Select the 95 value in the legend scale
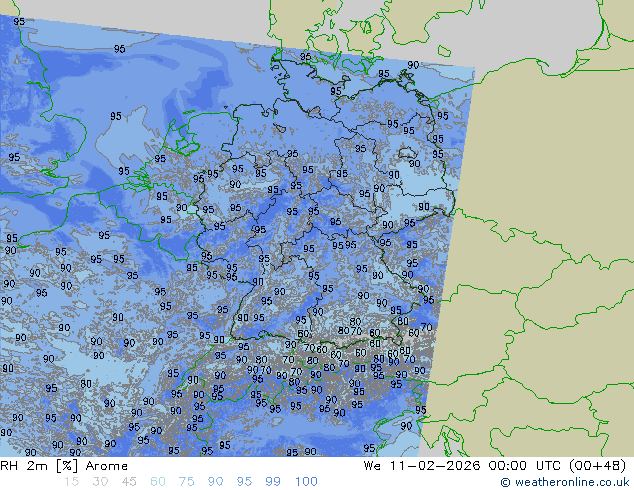634x490 pixels. pyautogui.click(x=244, y=482)
